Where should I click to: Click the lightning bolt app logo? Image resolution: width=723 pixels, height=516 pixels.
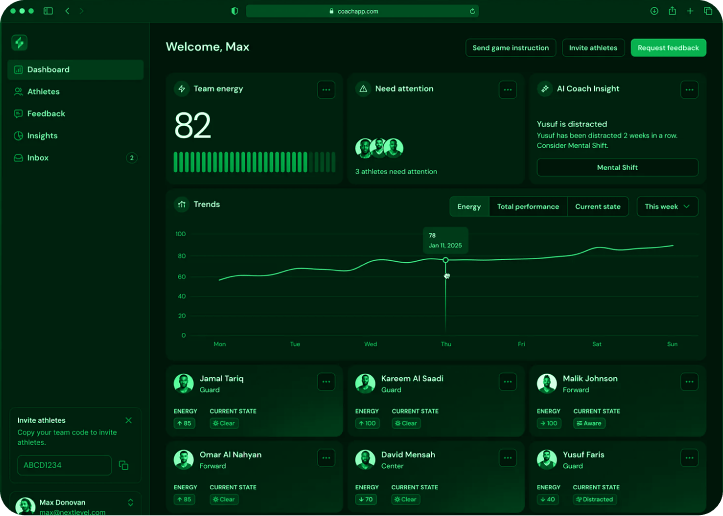pos(19,43)
